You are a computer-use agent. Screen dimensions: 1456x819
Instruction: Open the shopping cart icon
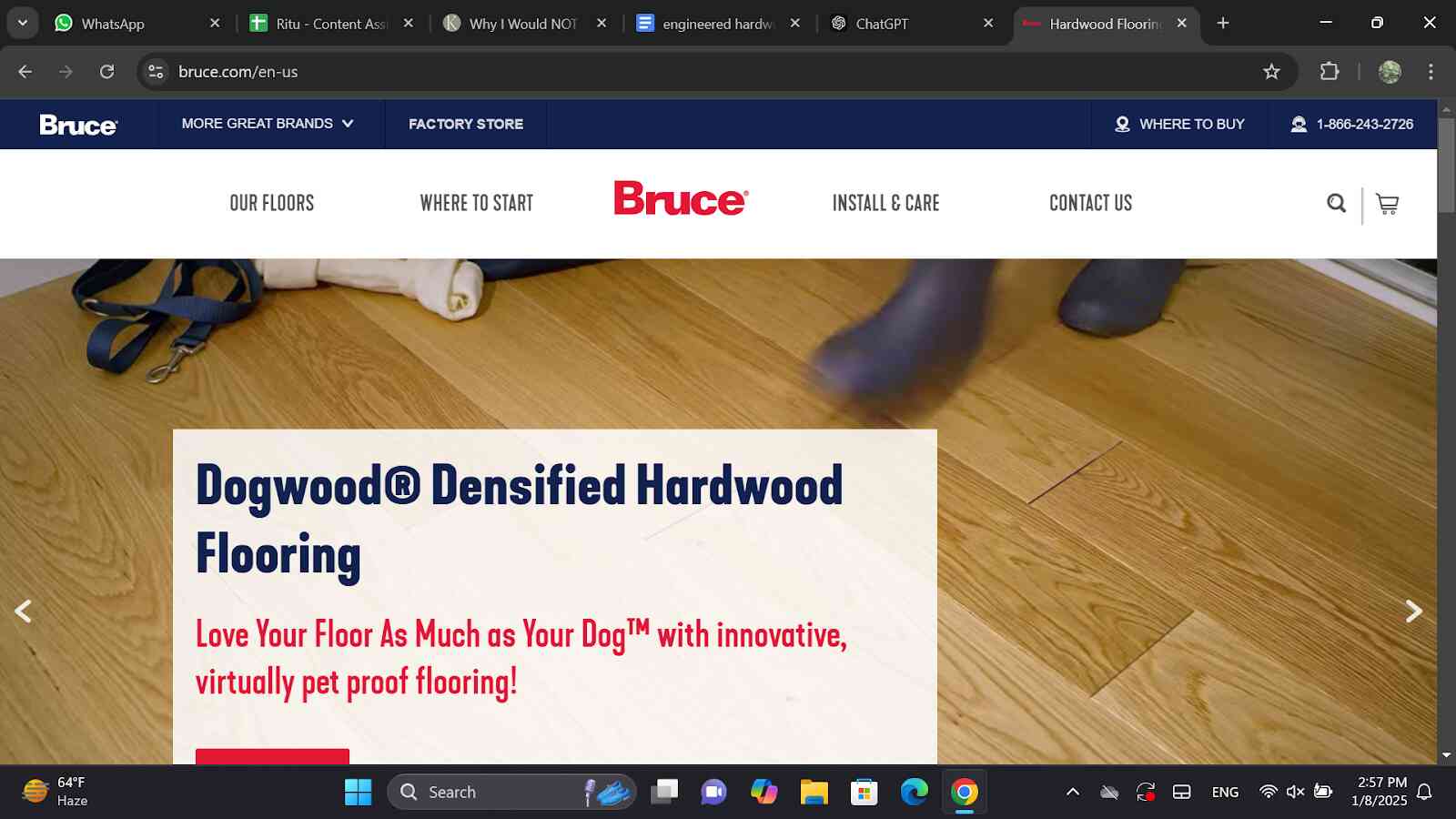[x=1387, y=204]
